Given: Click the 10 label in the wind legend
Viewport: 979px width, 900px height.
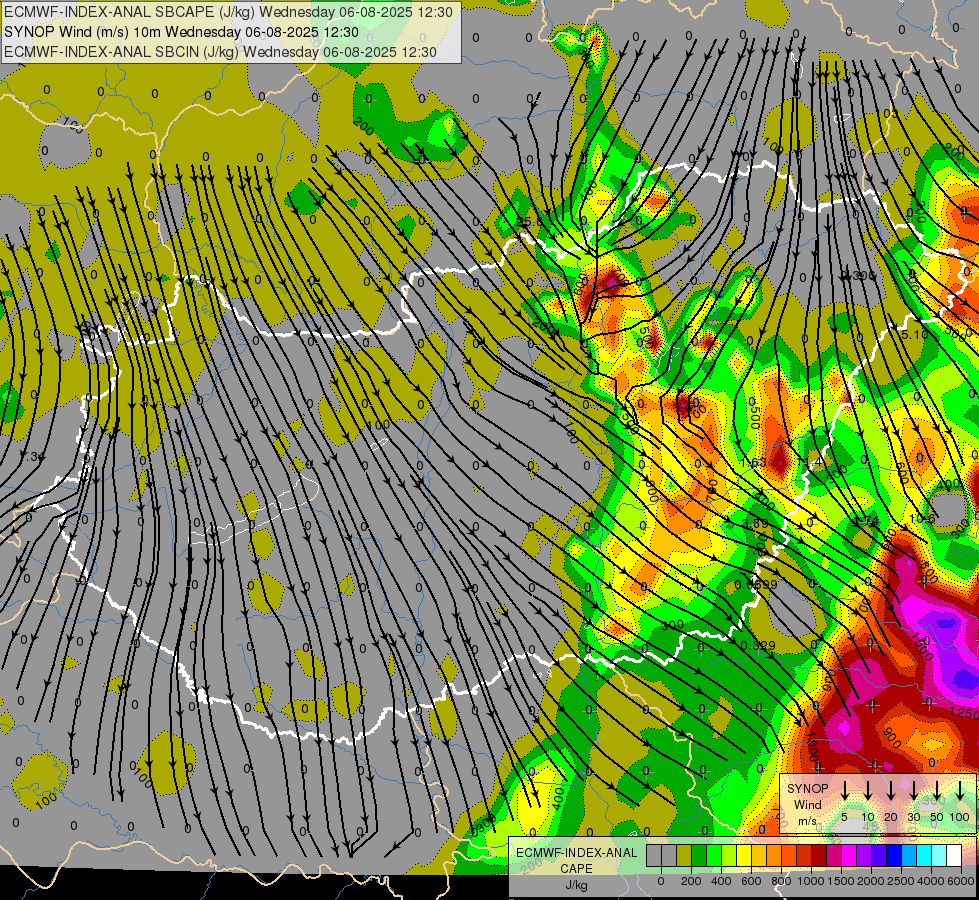Looking at the screenshot, I should point(868,817).
